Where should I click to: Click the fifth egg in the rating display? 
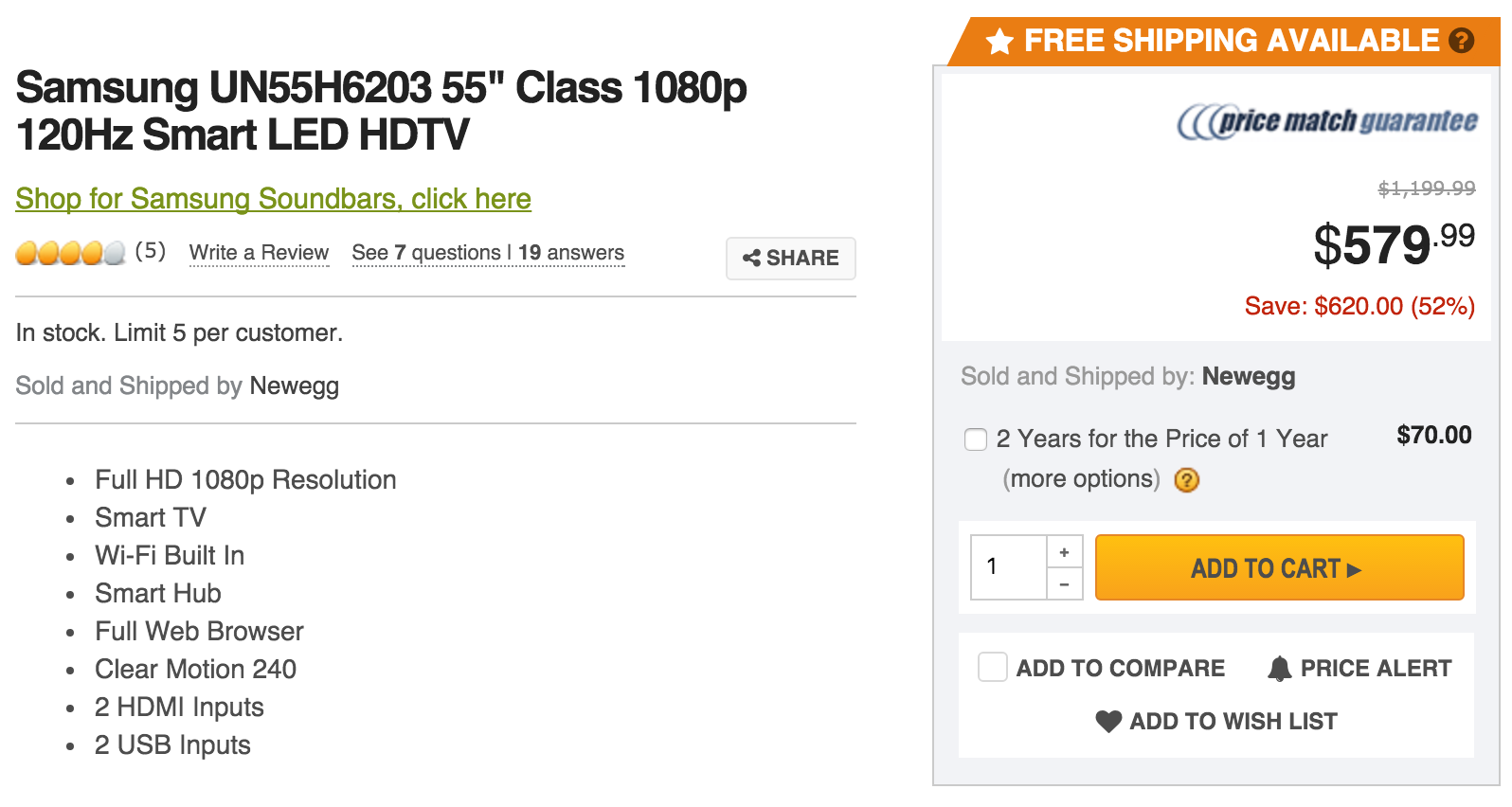point(114,254)
